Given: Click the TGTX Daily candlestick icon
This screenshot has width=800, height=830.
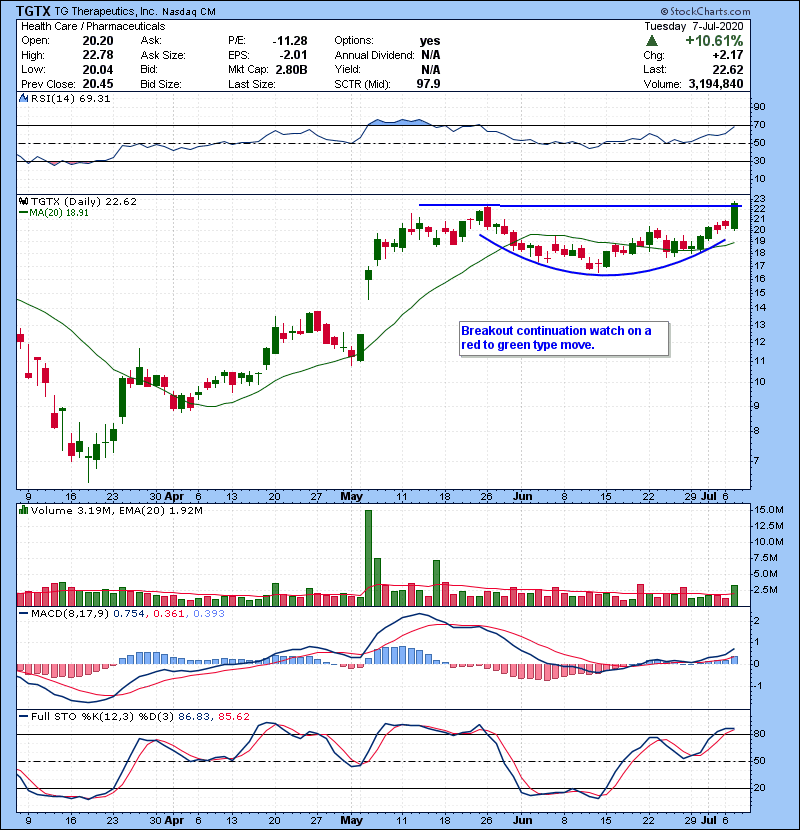Looking at the screenshot, I should (x=23, y=201).
